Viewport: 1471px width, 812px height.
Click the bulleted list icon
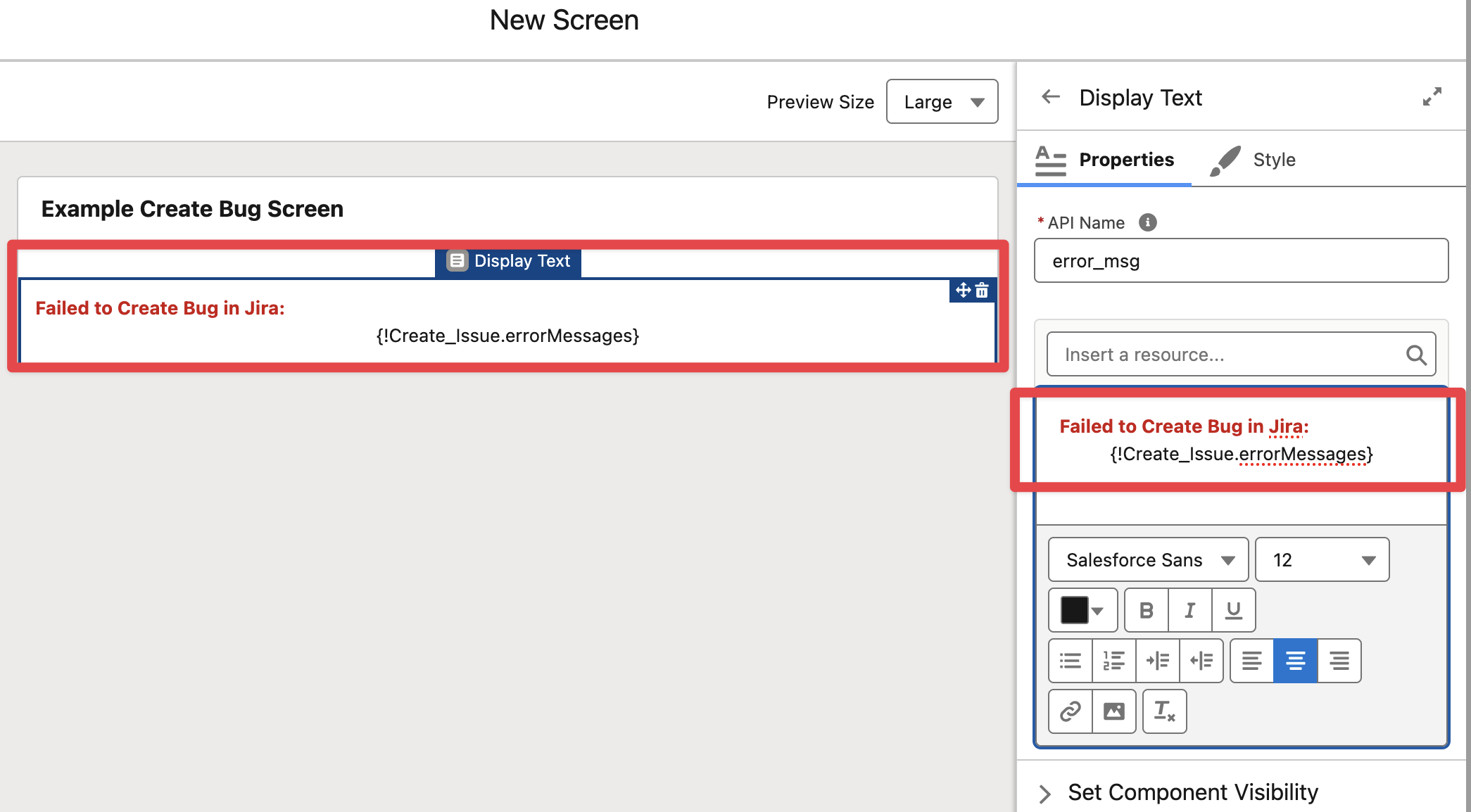click(x=1070, y=661)
